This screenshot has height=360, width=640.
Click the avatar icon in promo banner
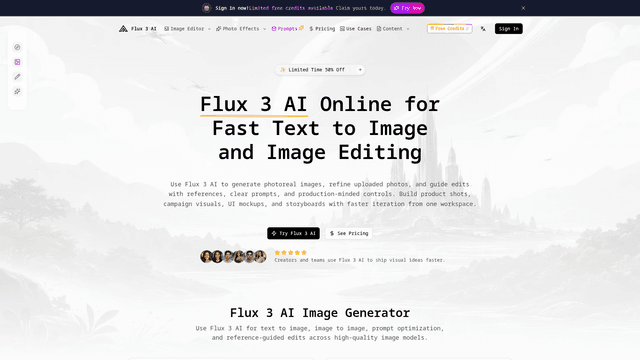[207, 8]
